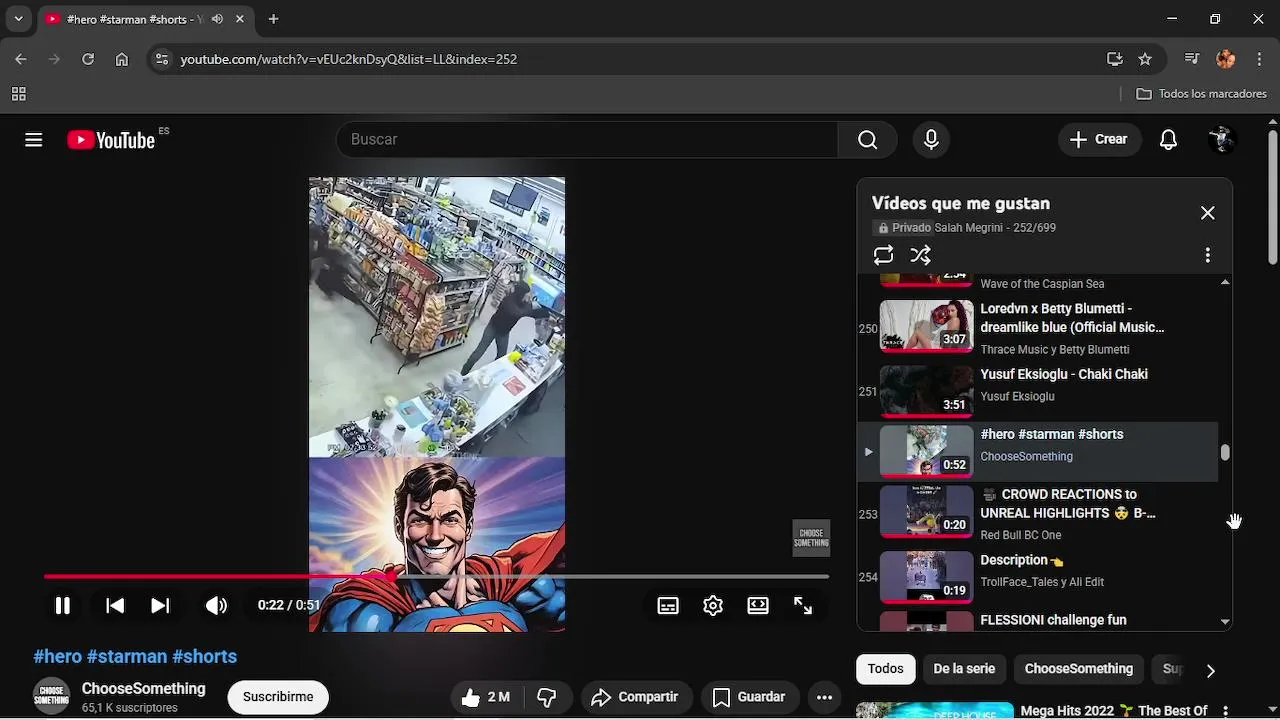The height and width of the screenshot is (720, 1280).
Task: Open more actions ellipsis below the video
Action: (x=824, y=697)
